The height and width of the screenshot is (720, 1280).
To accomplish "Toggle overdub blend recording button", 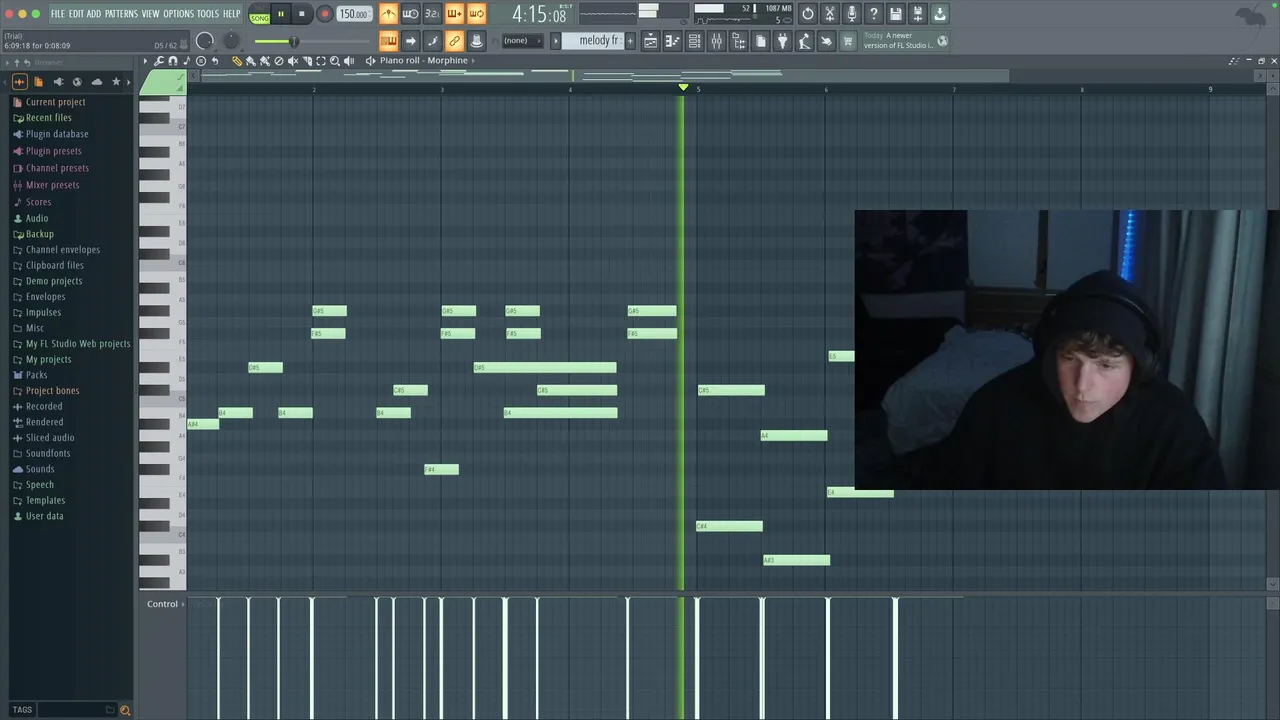I will coord(454,14).
